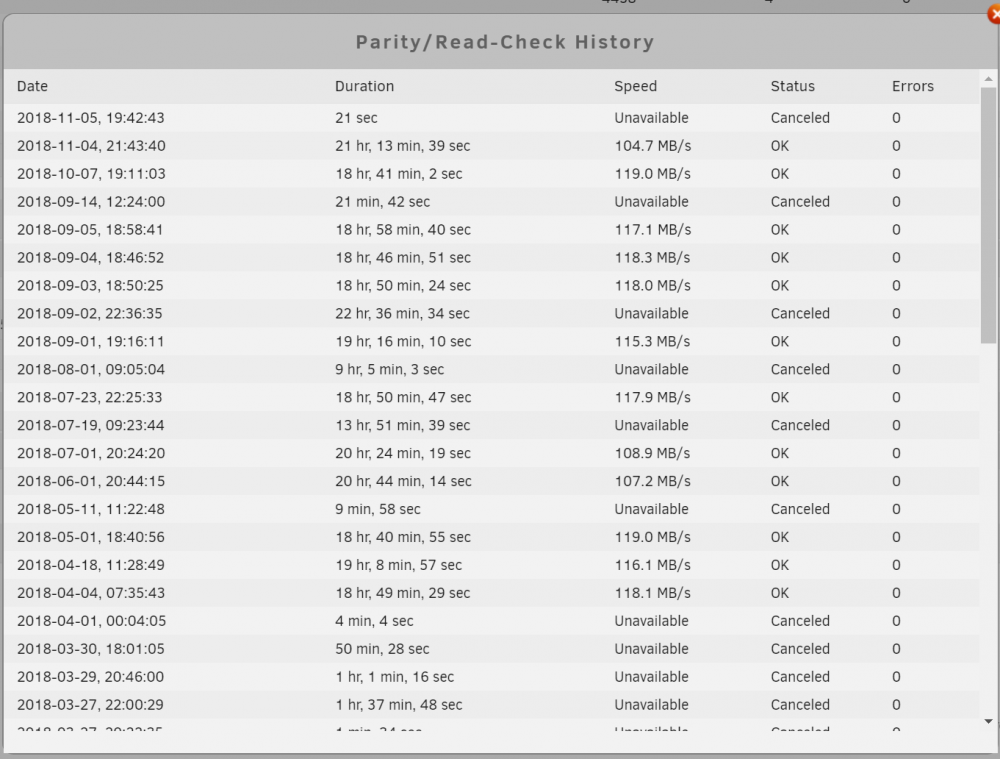Select the 2018-04-18, 11:28:49 row
The width and height of the screenshot is (1000, 759).
coord(491,565)
